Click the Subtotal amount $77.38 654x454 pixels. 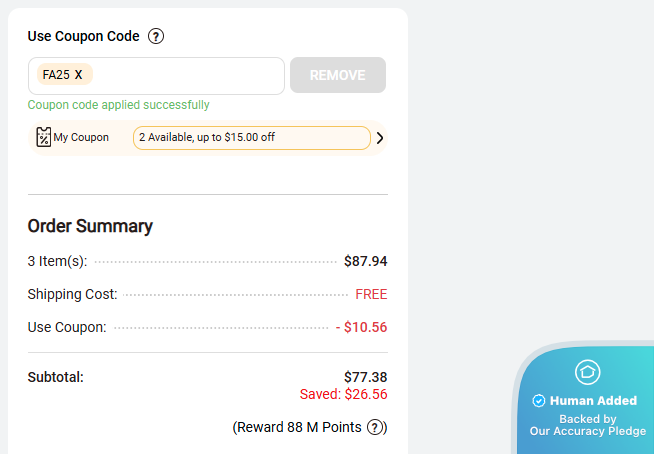pyautogui.click(x=365, y=377)
